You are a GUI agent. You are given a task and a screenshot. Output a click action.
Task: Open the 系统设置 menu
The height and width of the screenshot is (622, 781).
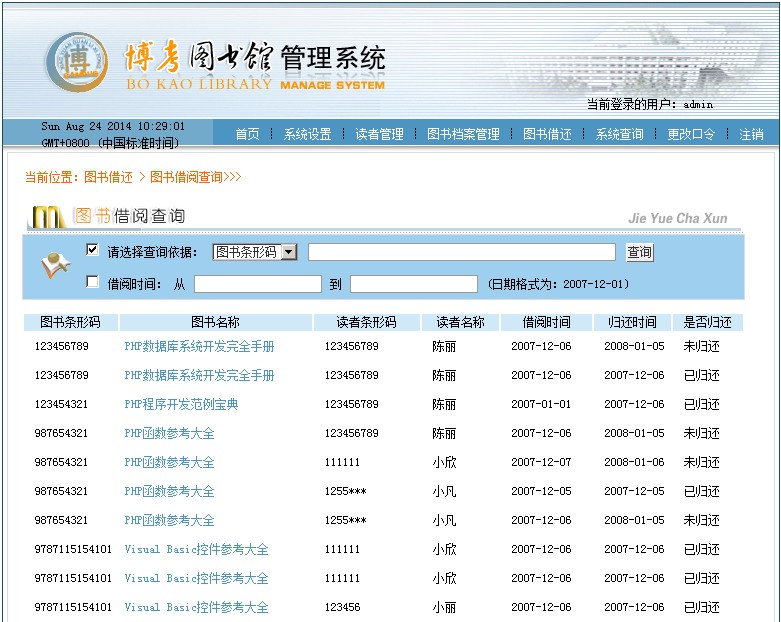click(307, 134)
